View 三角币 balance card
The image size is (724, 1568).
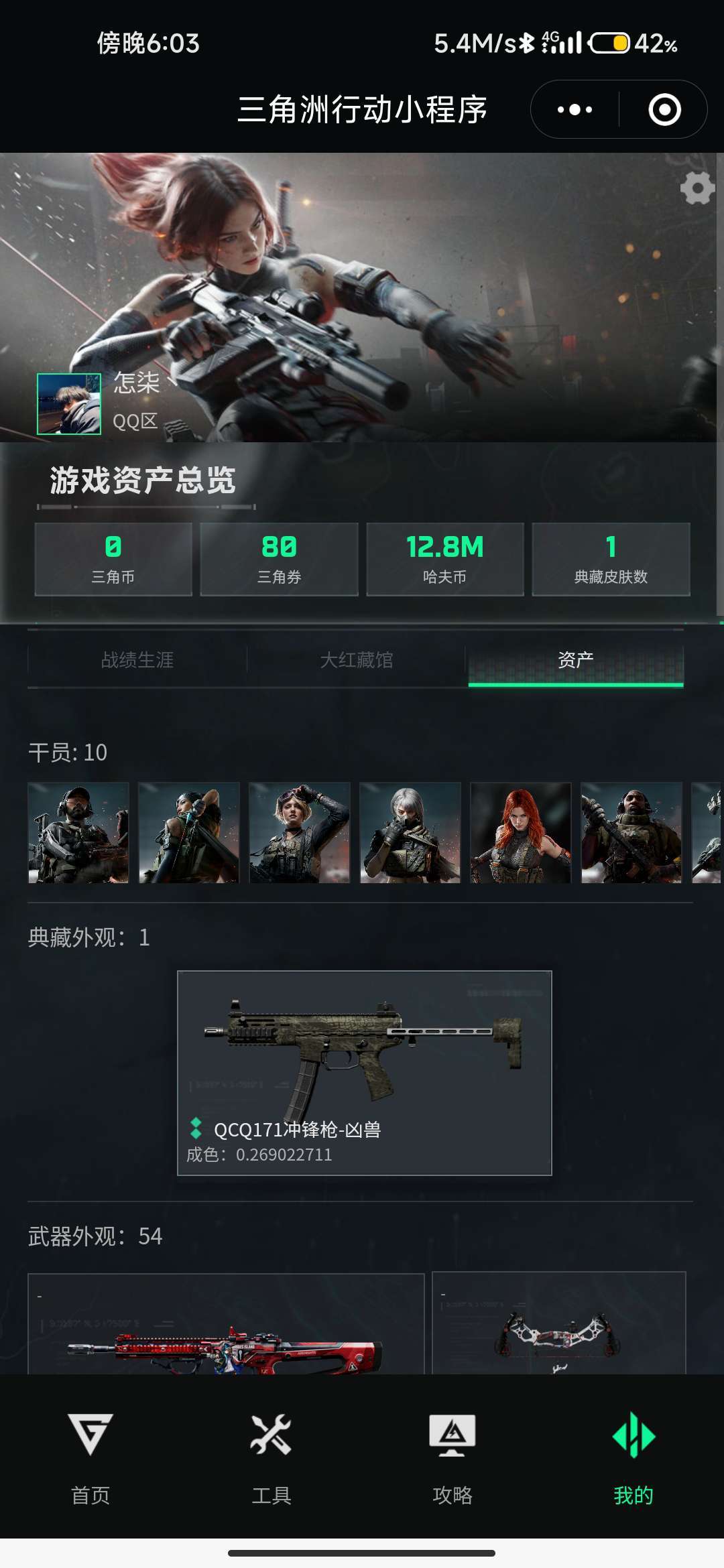click(113, 560)
